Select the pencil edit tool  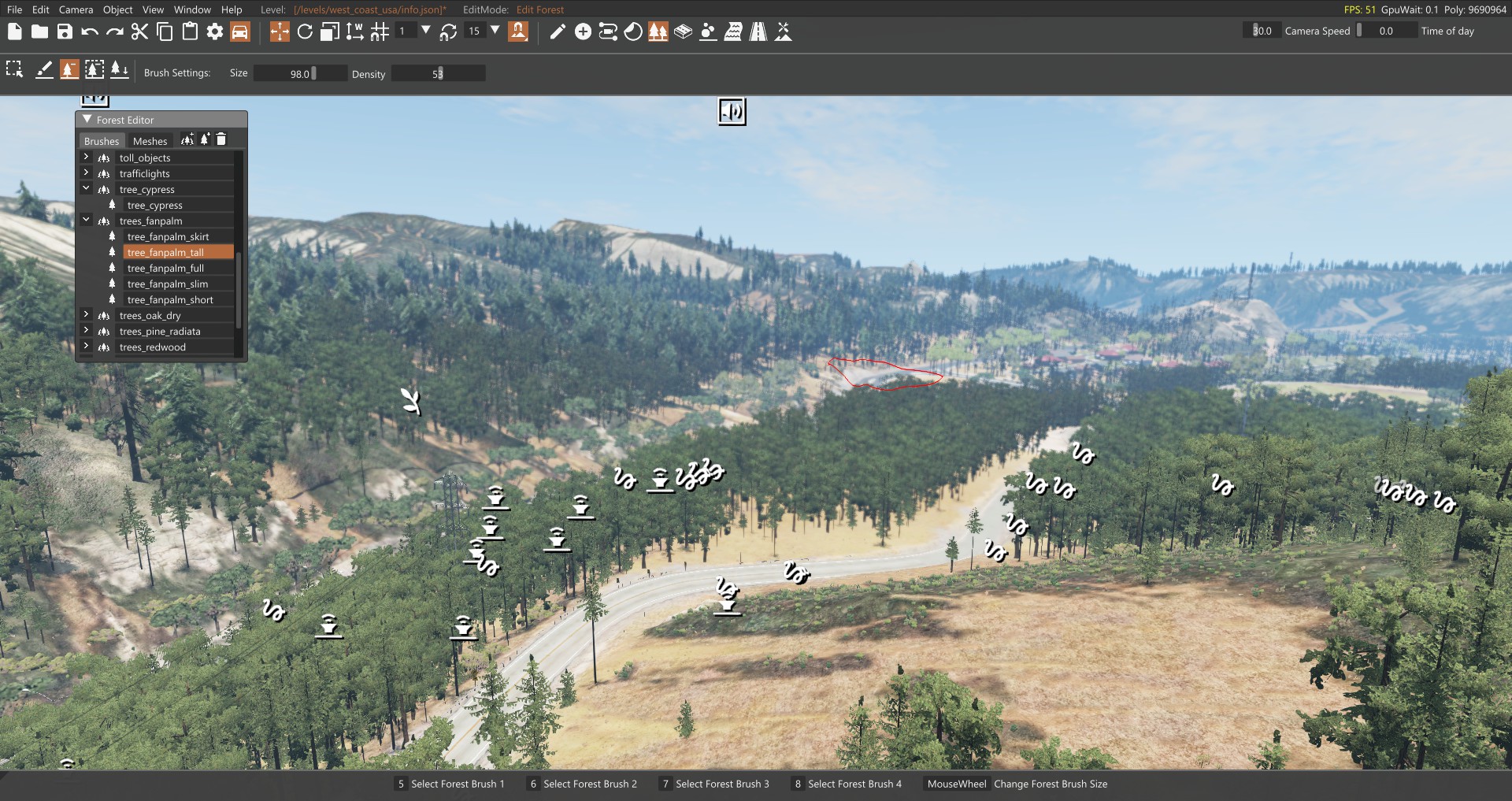[558, 32]
